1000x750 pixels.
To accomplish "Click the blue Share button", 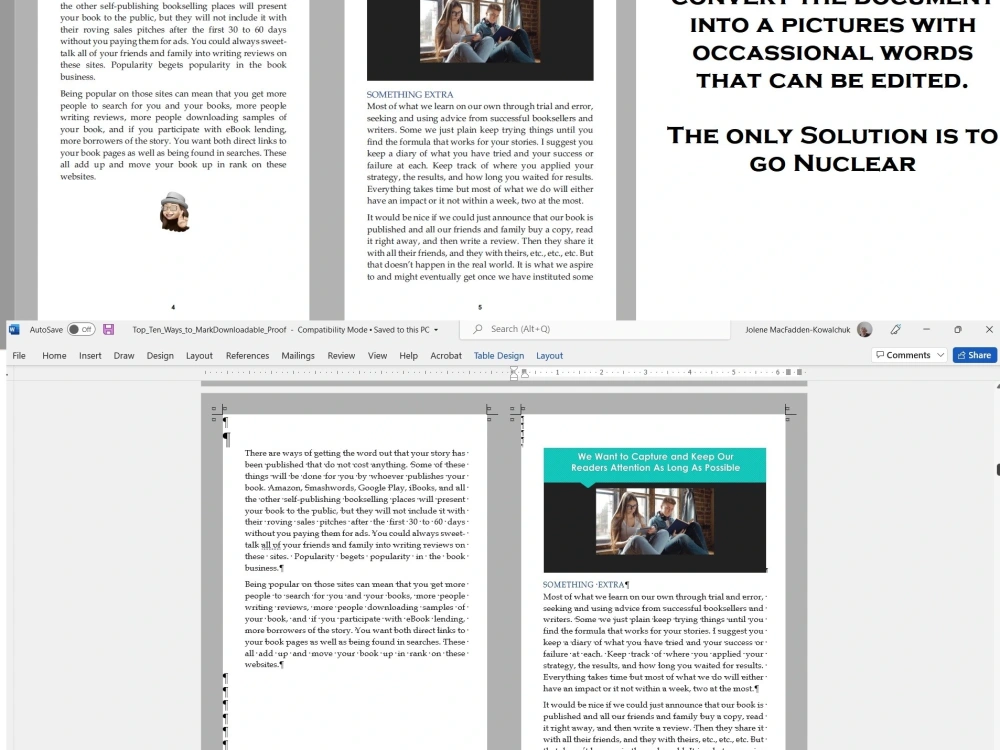I will click(974, 355).
